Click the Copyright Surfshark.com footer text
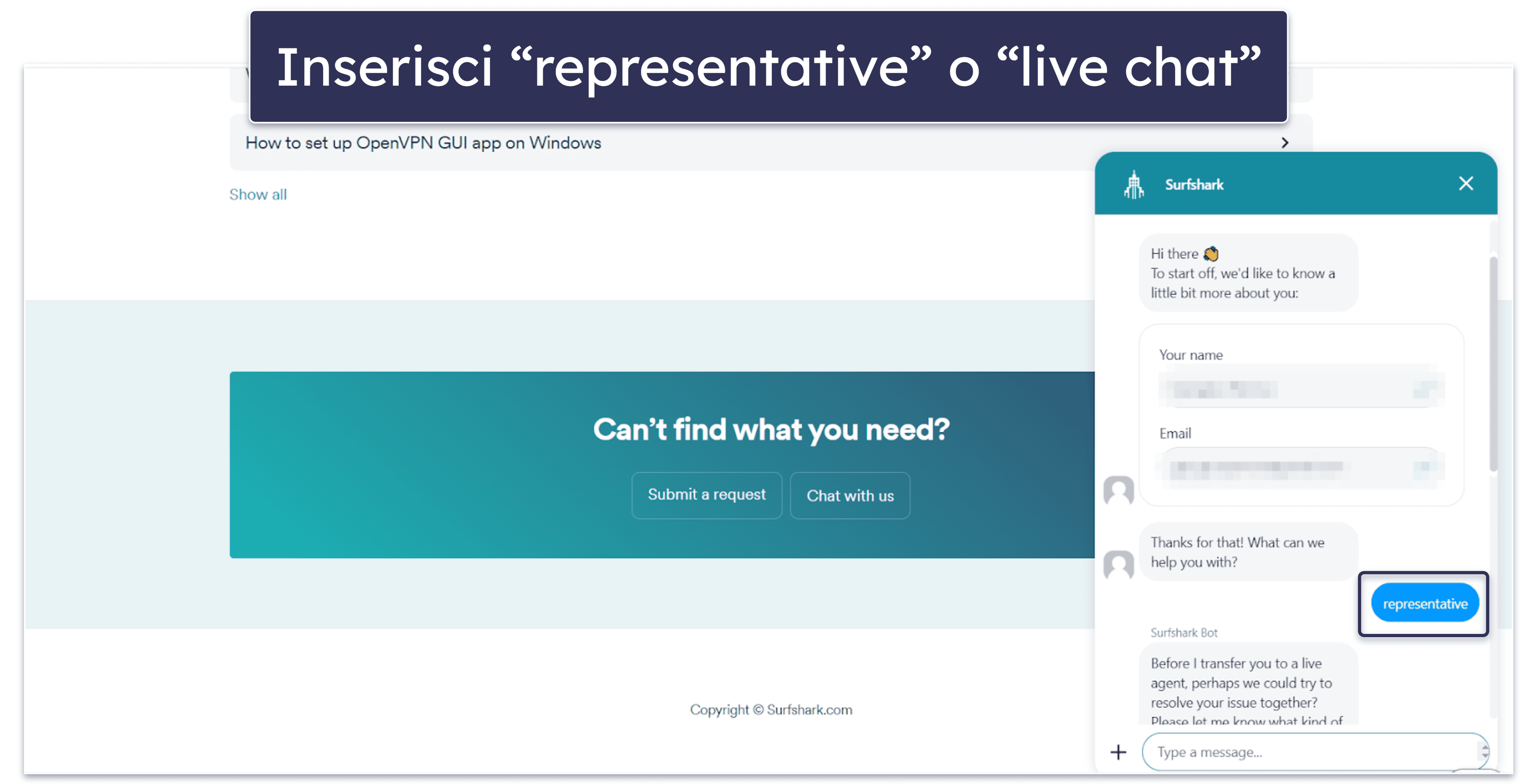Screen dimensions: 1537x784 771,710
